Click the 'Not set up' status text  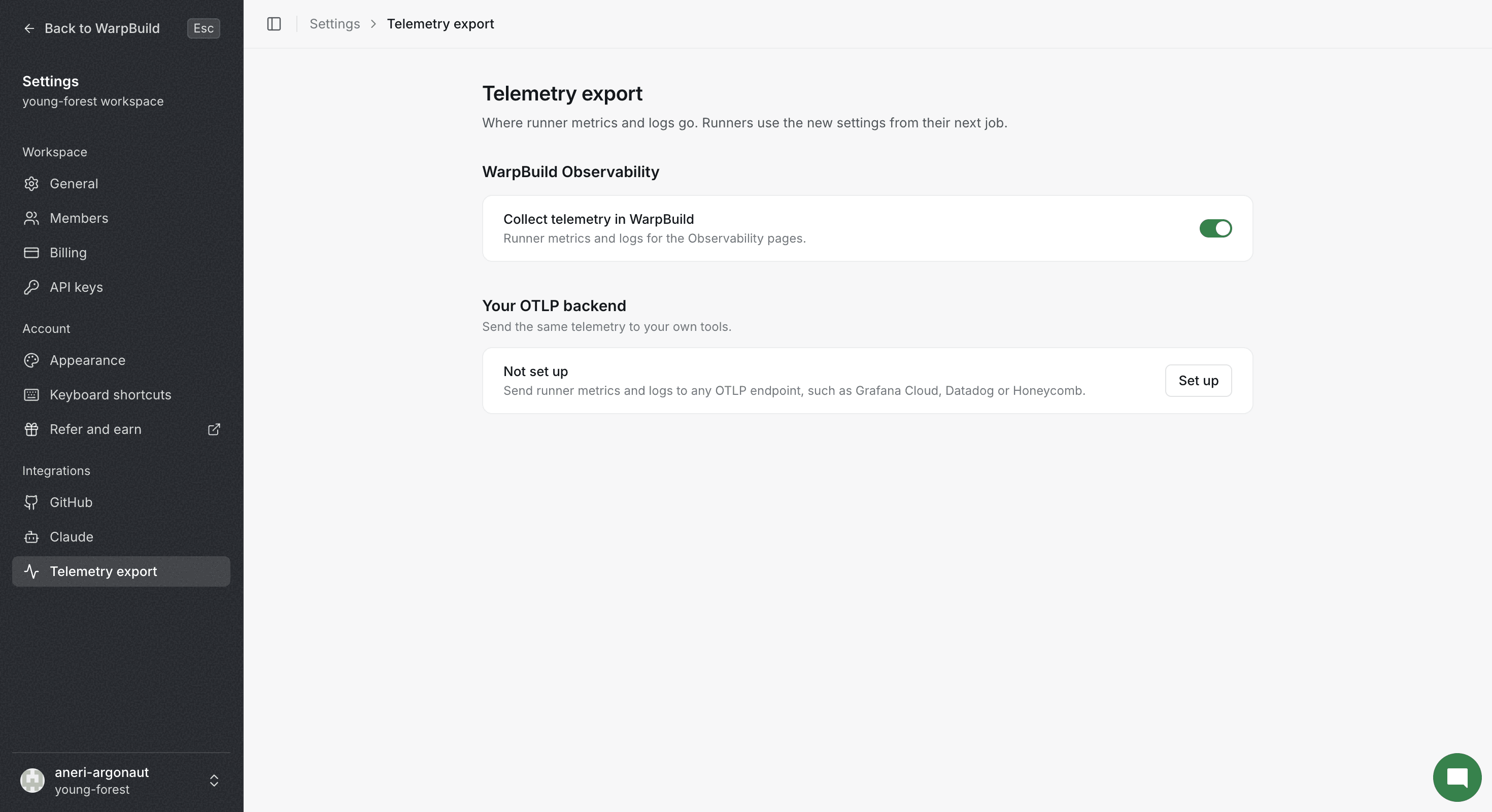pyautogui.click(x=535, y=371)
